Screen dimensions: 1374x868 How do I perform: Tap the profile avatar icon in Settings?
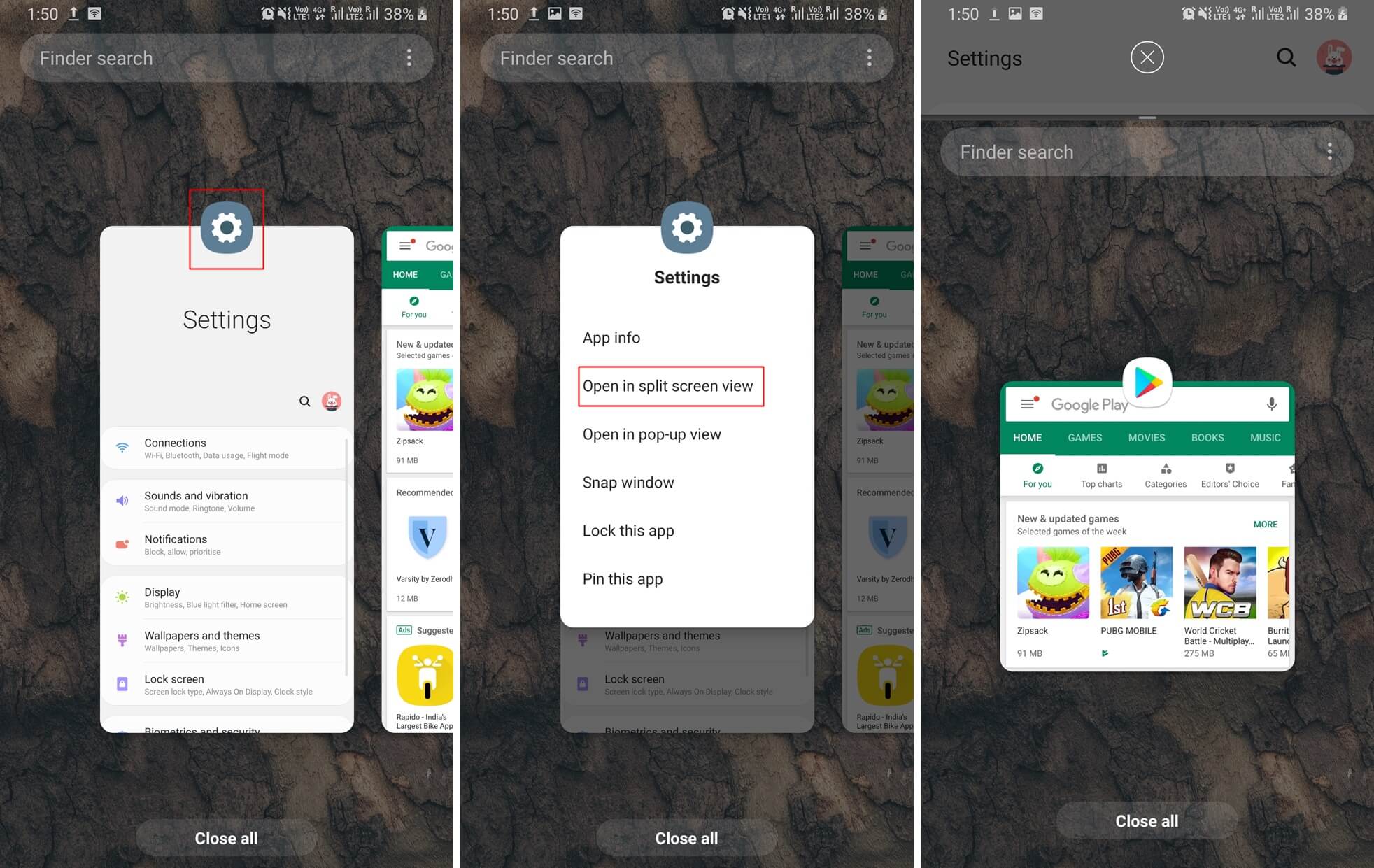(1335, 58)
